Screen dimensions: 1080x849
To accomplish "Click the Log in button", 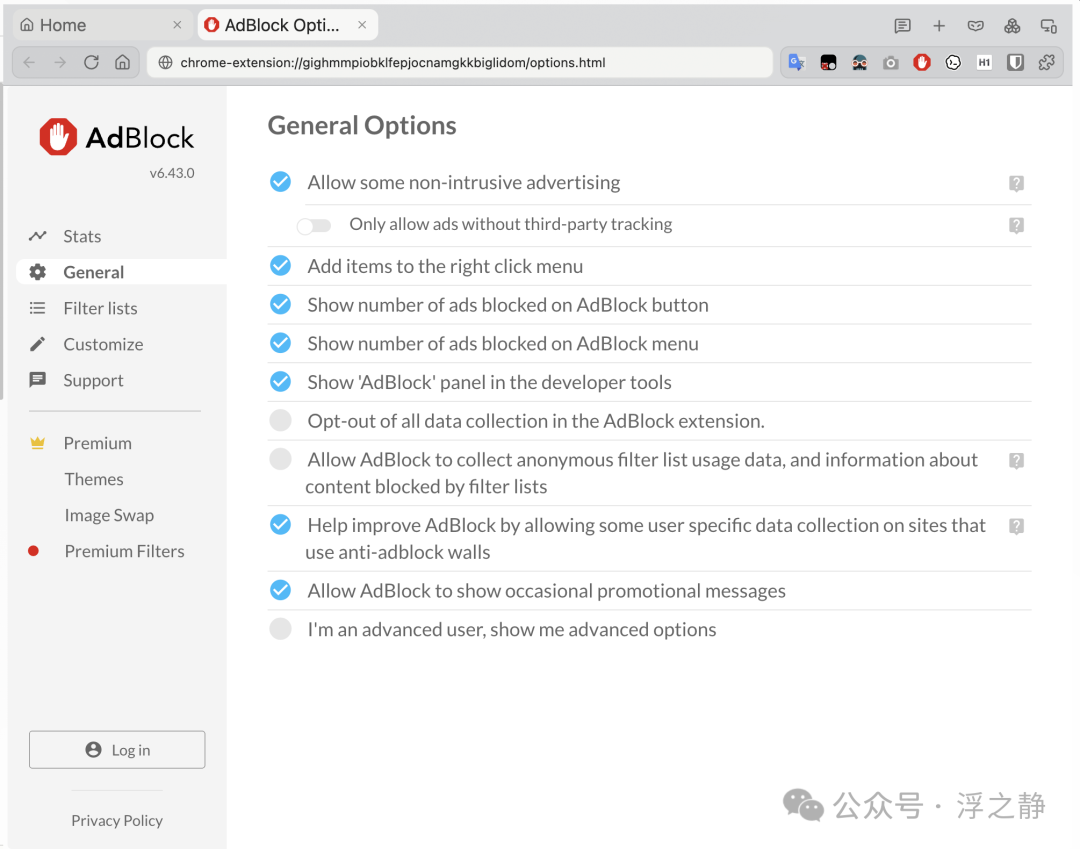I will pos(117,750).
